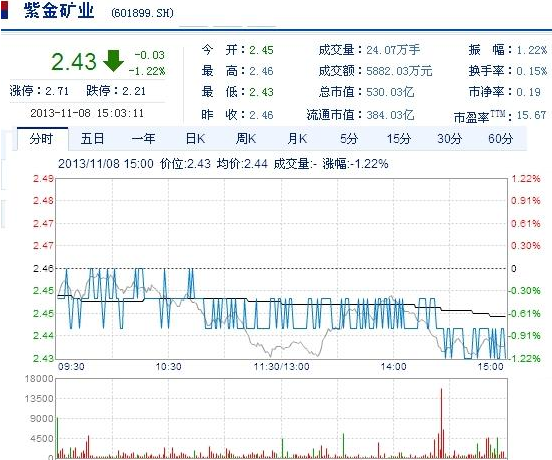Click the 成交量 value 24.07万手
The width and height of the screenshot is (552, 460).
pos(393,50)
